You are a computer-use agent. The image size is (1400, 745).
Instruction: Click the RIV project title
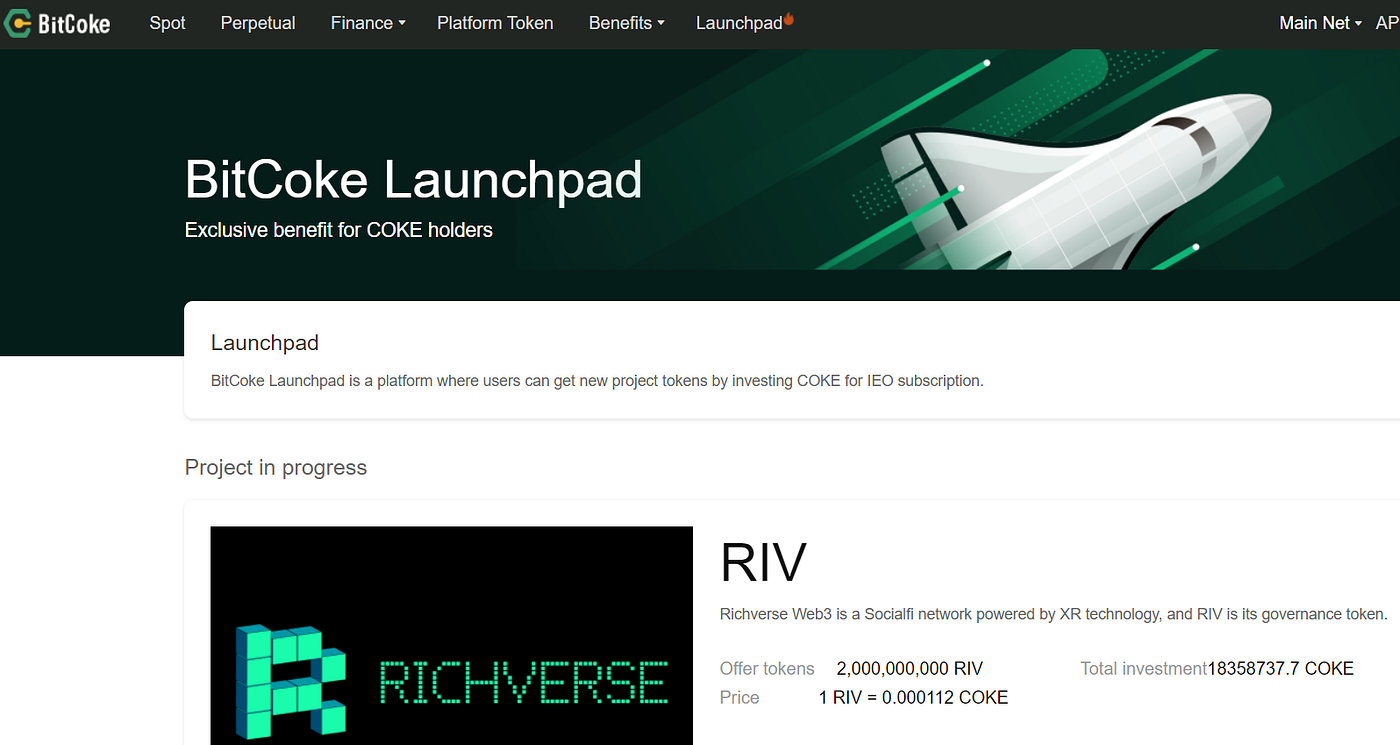pyautogui.click(x=763, y=562)
